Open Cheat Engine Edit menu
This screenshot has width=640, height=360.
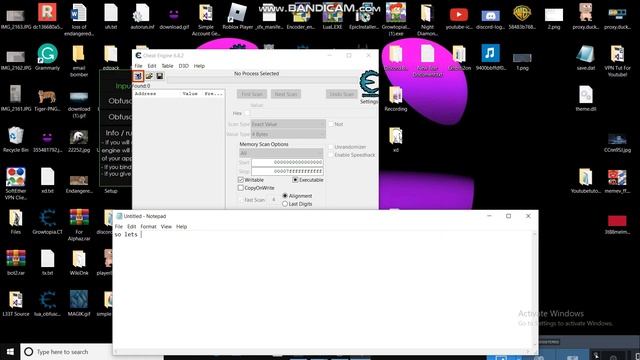coord(152,66)
